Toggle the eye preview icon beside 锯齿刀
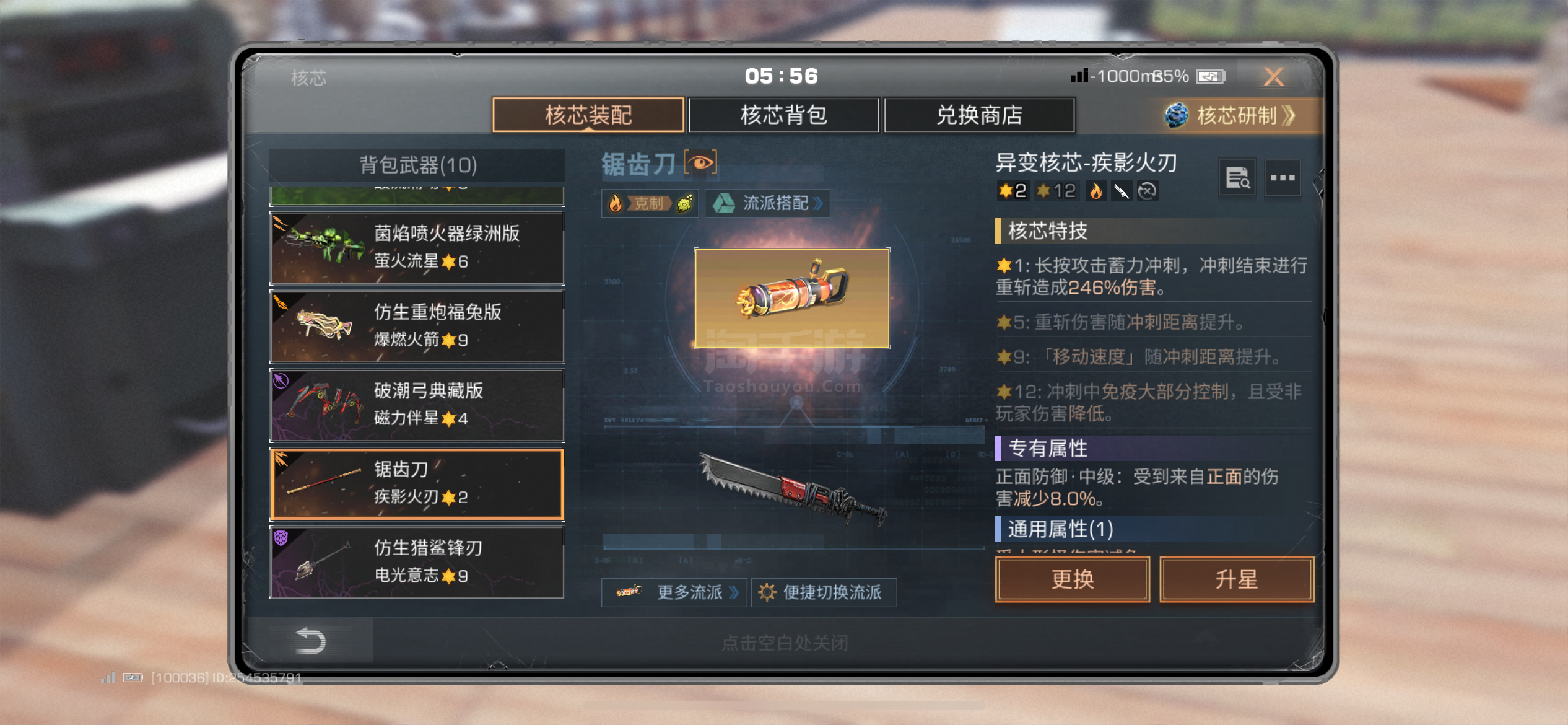 (x=700, y=163)
